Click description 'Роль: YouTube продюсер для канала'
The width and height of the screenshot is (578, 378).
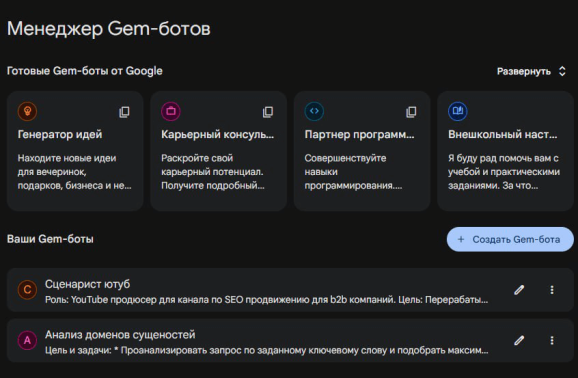coord(267,299)
